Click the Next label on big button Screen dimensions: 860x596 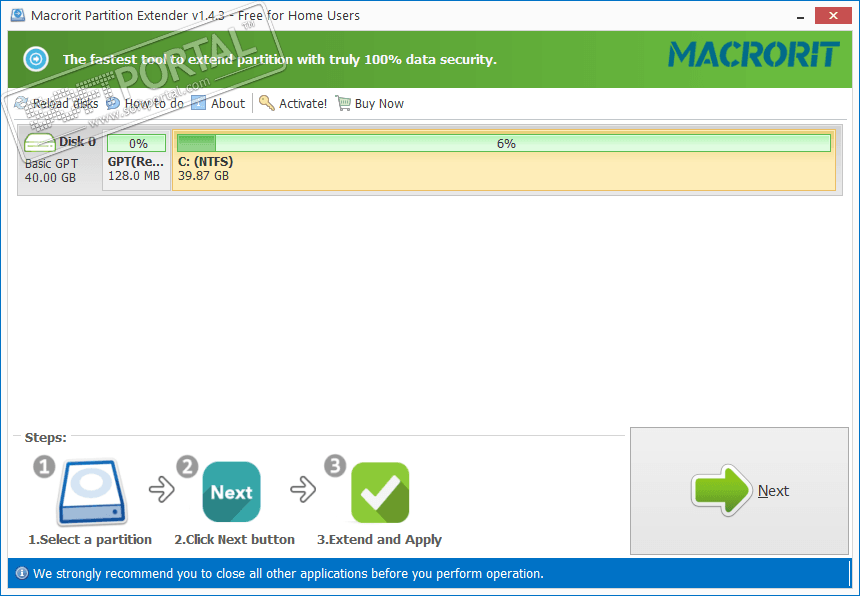click(x=773, y=491)
